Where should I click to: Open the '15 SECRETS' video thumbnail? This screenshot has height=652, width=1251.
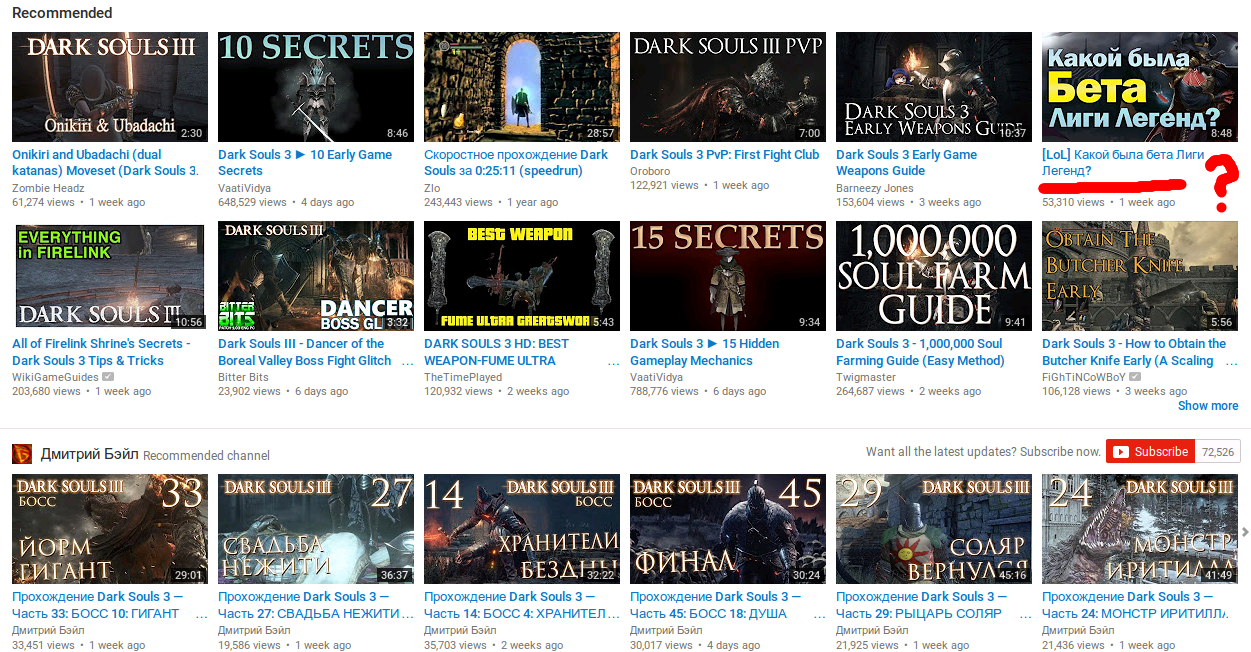click(727, 276)
